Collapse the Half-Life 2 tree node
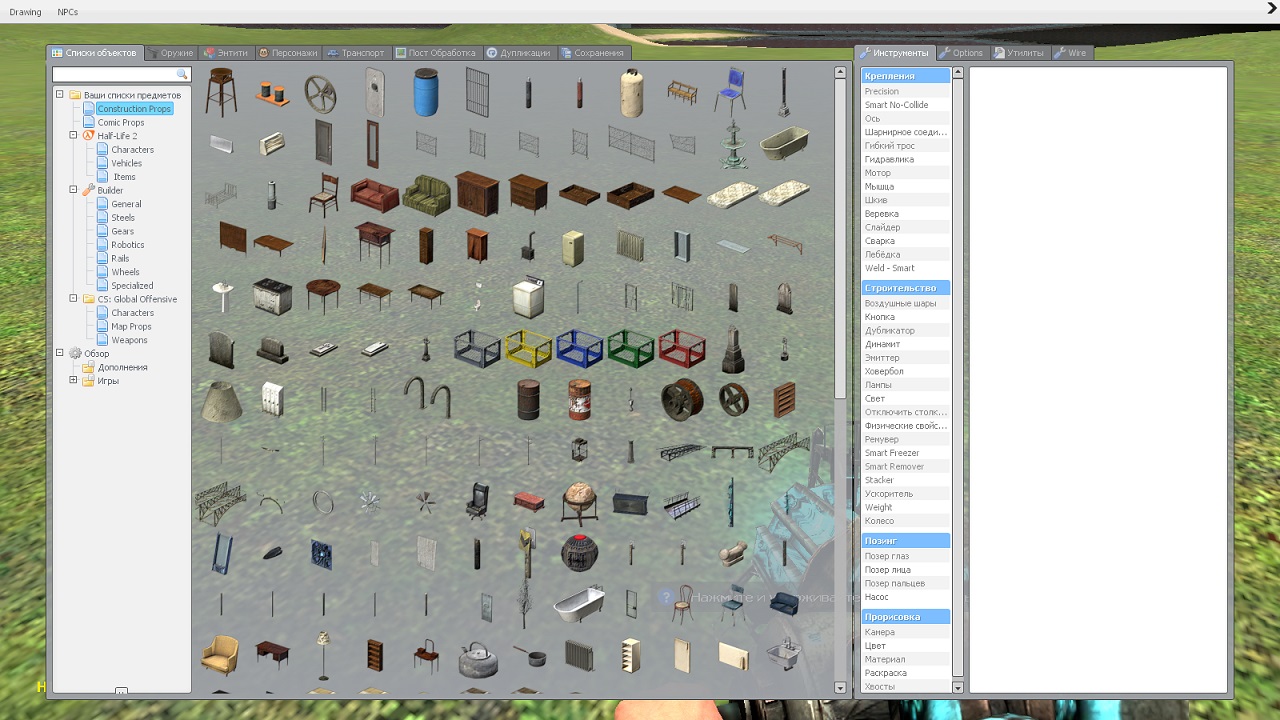Screen dimensions: 1280x720 point(73,136)
